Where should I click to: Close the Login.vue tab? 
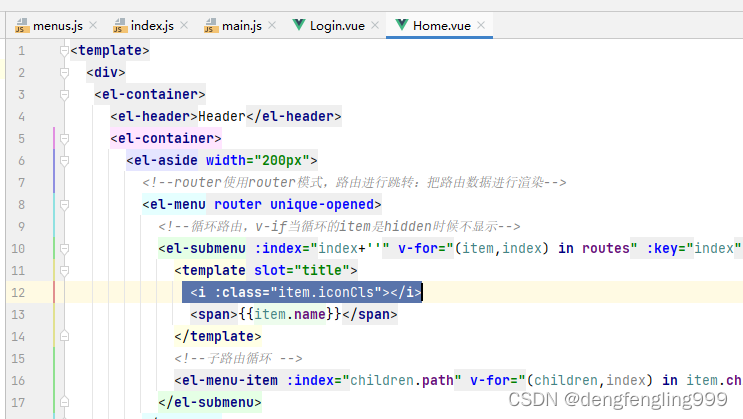click(375, 25)
